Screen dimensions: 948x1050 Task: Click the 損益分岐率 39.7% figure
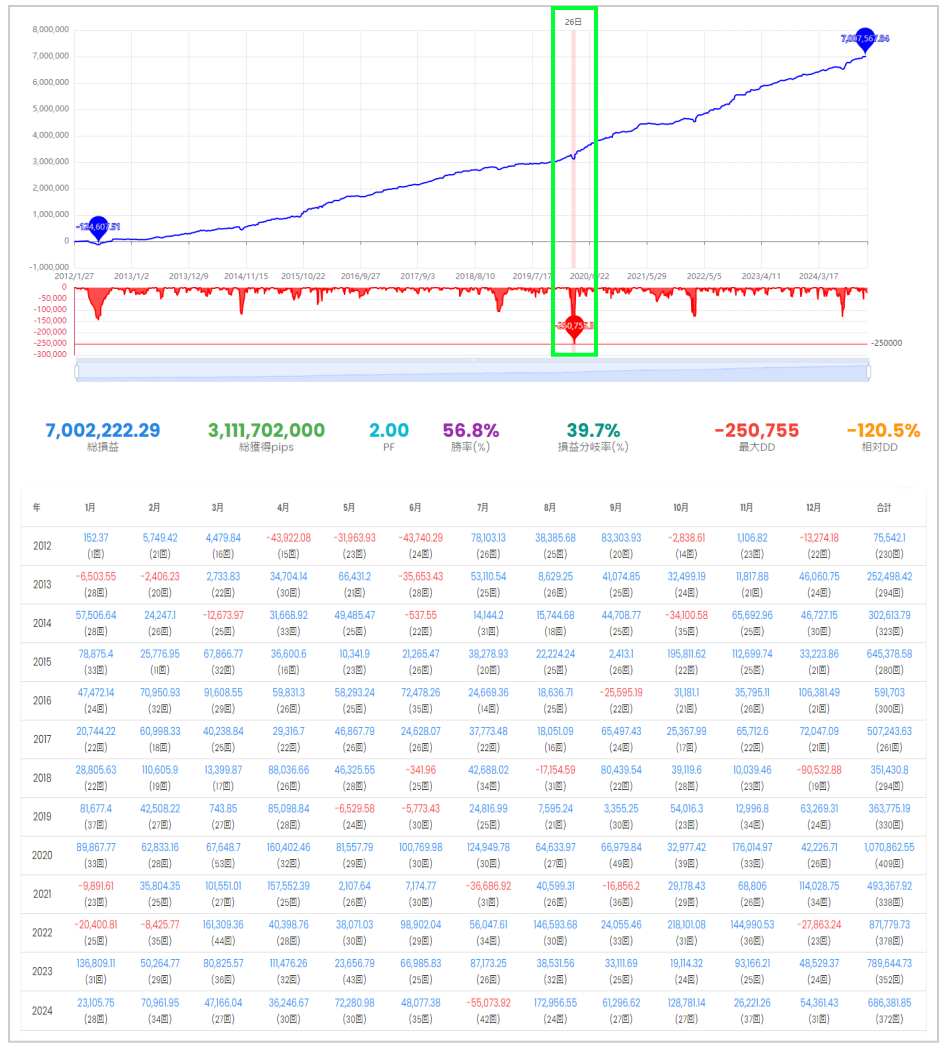coord(593,430)
